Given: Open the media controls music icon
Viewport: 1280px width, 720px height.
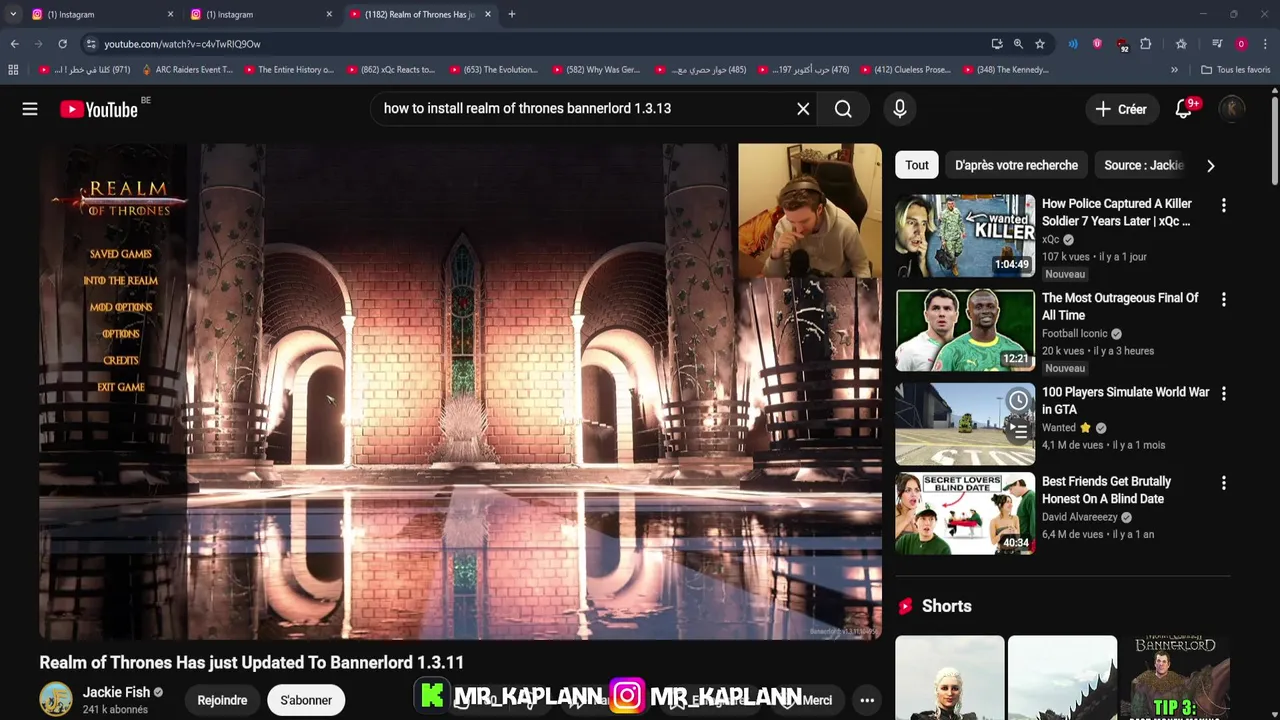Looking at the screenshot, I should [1217, 44].
